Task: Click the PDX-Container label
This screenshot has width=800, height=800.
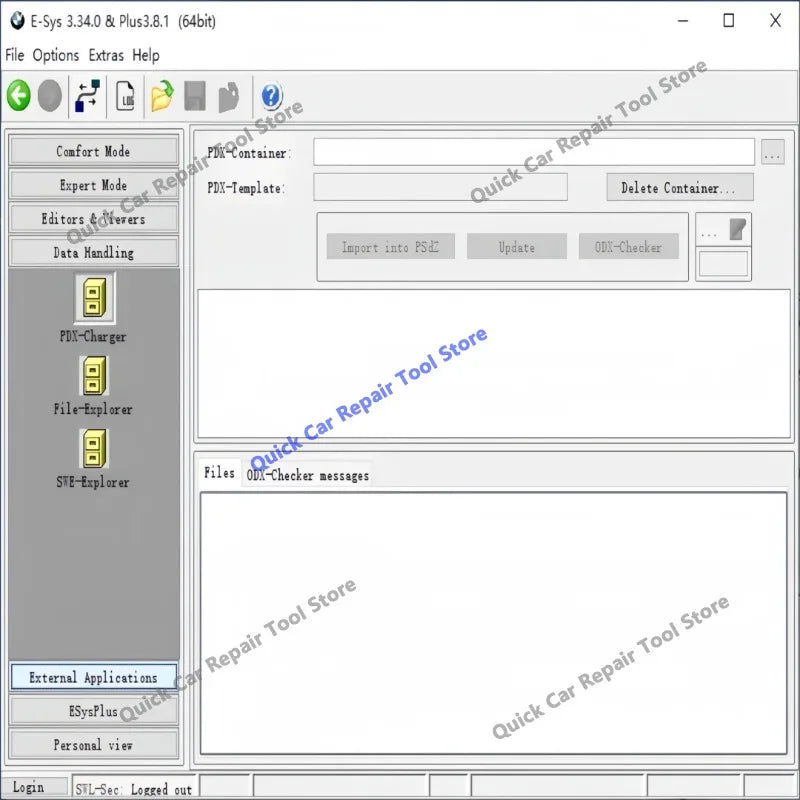Action: (249, 153)
